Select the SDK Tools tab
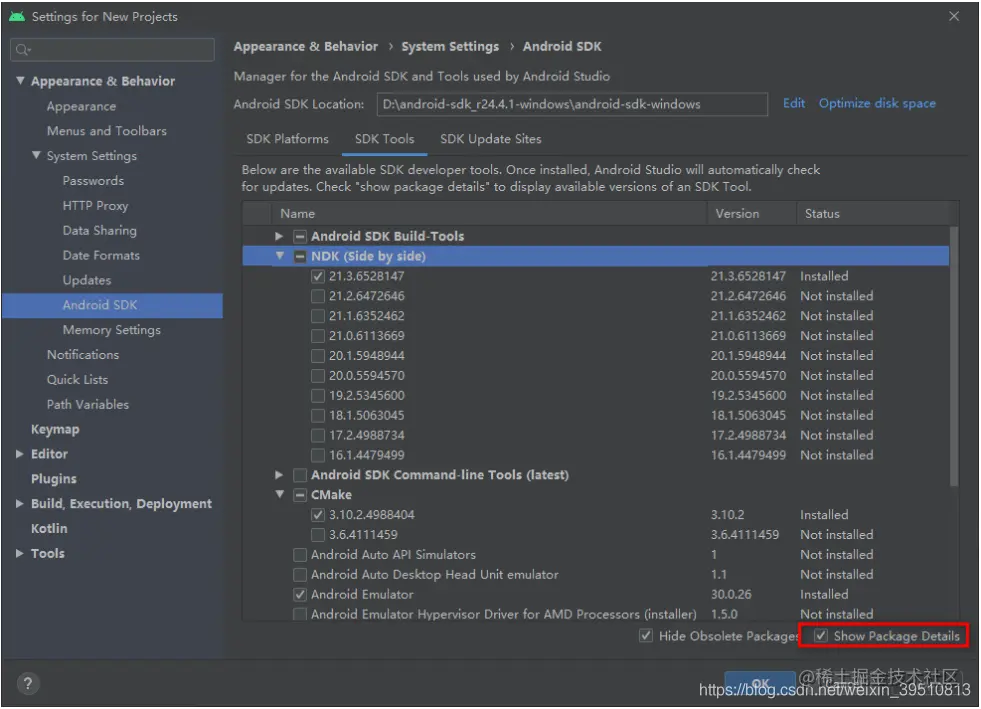 click(384, 139)
